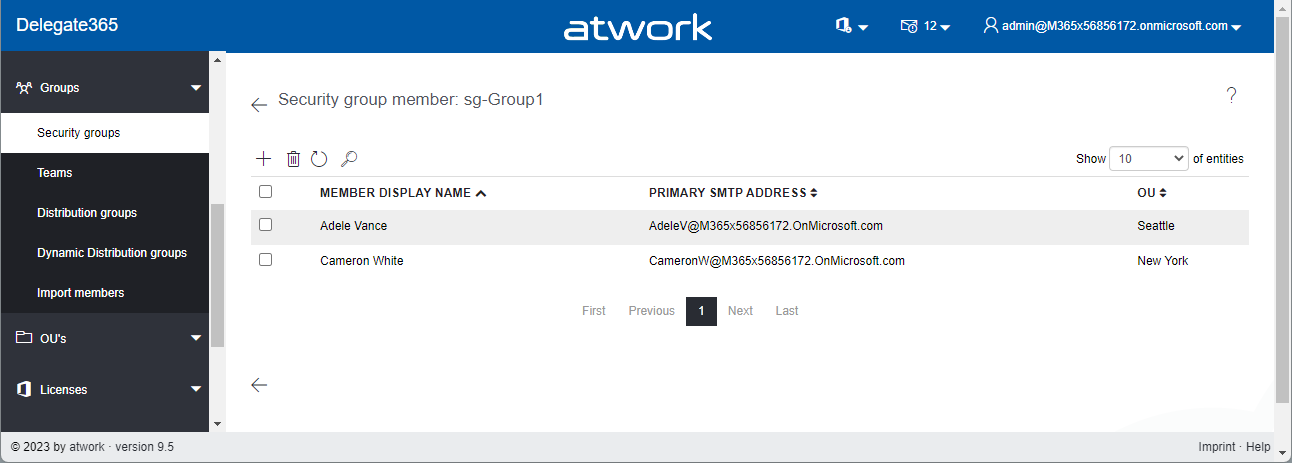Click the trash can delete icon
Viewport: 1292px width, 463px height.
click(293, 159)
